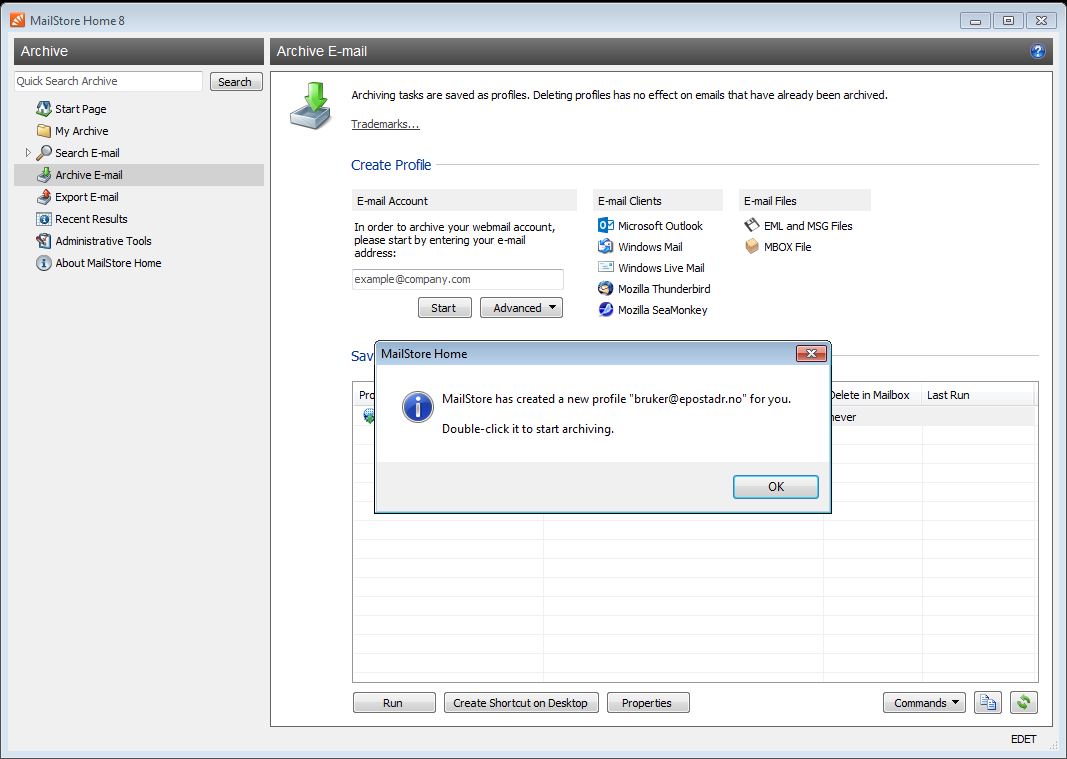Select Search E-mail in the sidebar
The image size is (1067, 759).
(87, 152)
